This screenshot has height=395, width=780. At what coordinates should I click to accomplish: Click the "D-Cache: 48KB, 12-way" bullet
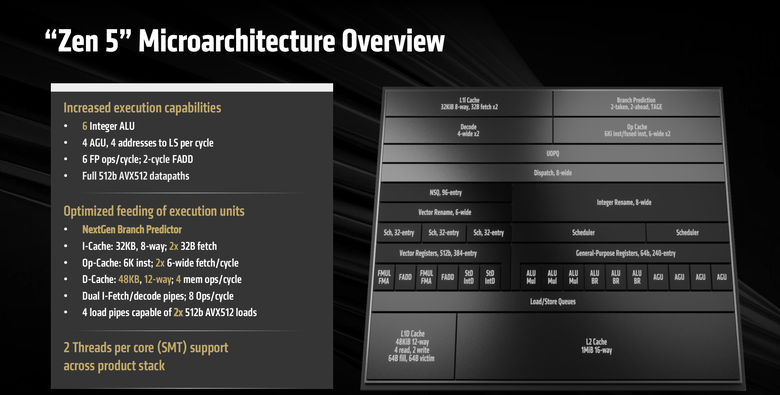click(x=162, y=280)
